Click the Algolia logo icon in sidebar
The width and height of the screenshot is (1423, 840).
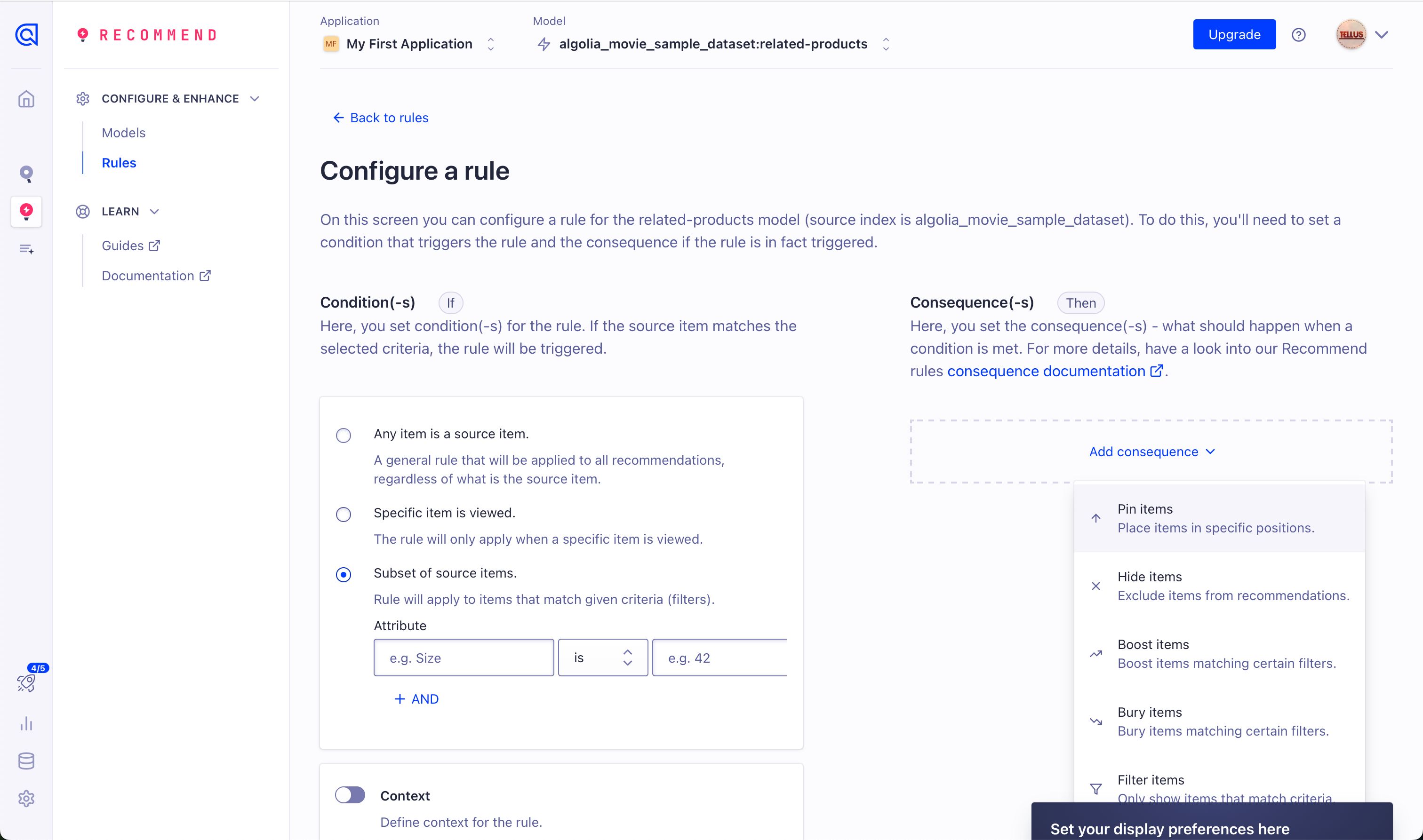(x=26, y=34)
